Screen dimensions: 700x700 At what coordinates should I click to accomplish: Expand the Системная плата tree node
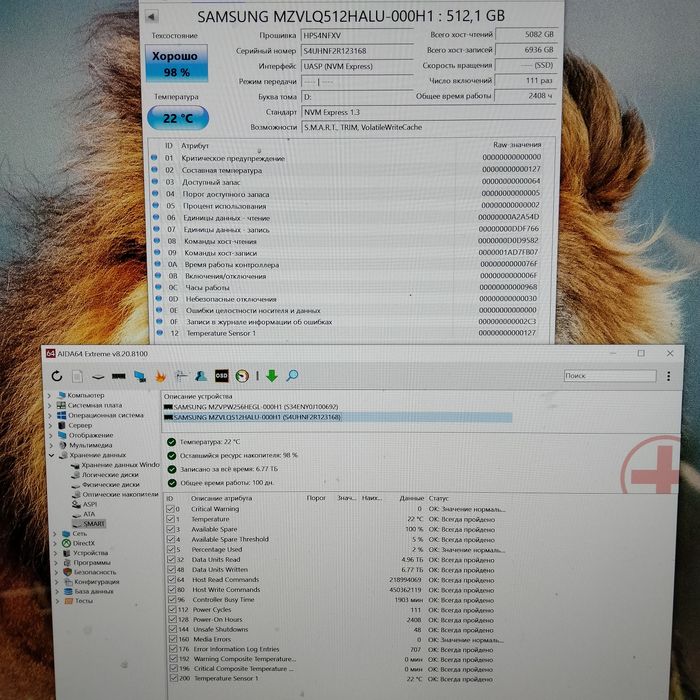click(50, 405)
